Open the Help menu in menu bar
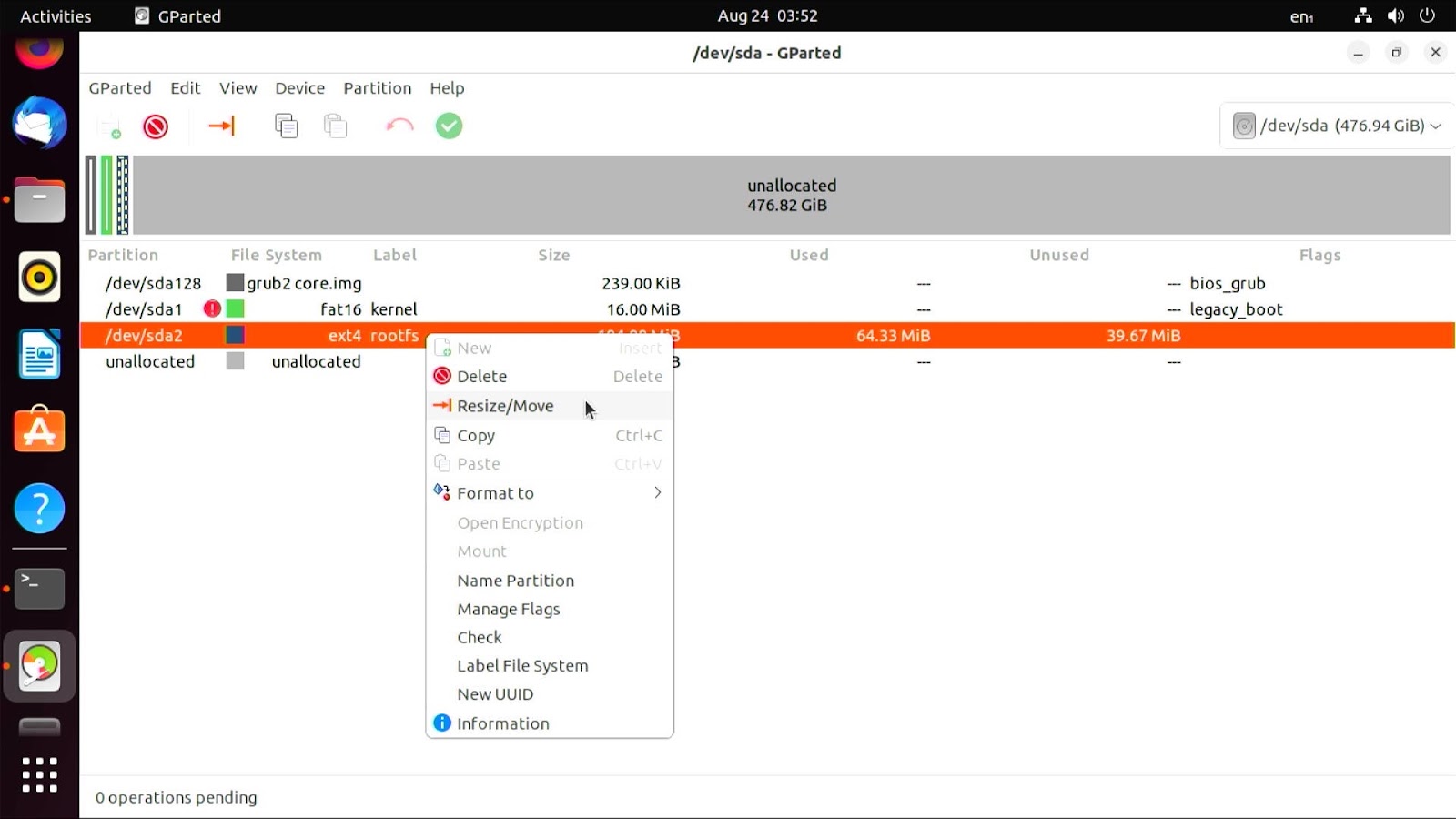This screenshot has height=819, width=1456. pyautogui.click(x=447, y=88)
